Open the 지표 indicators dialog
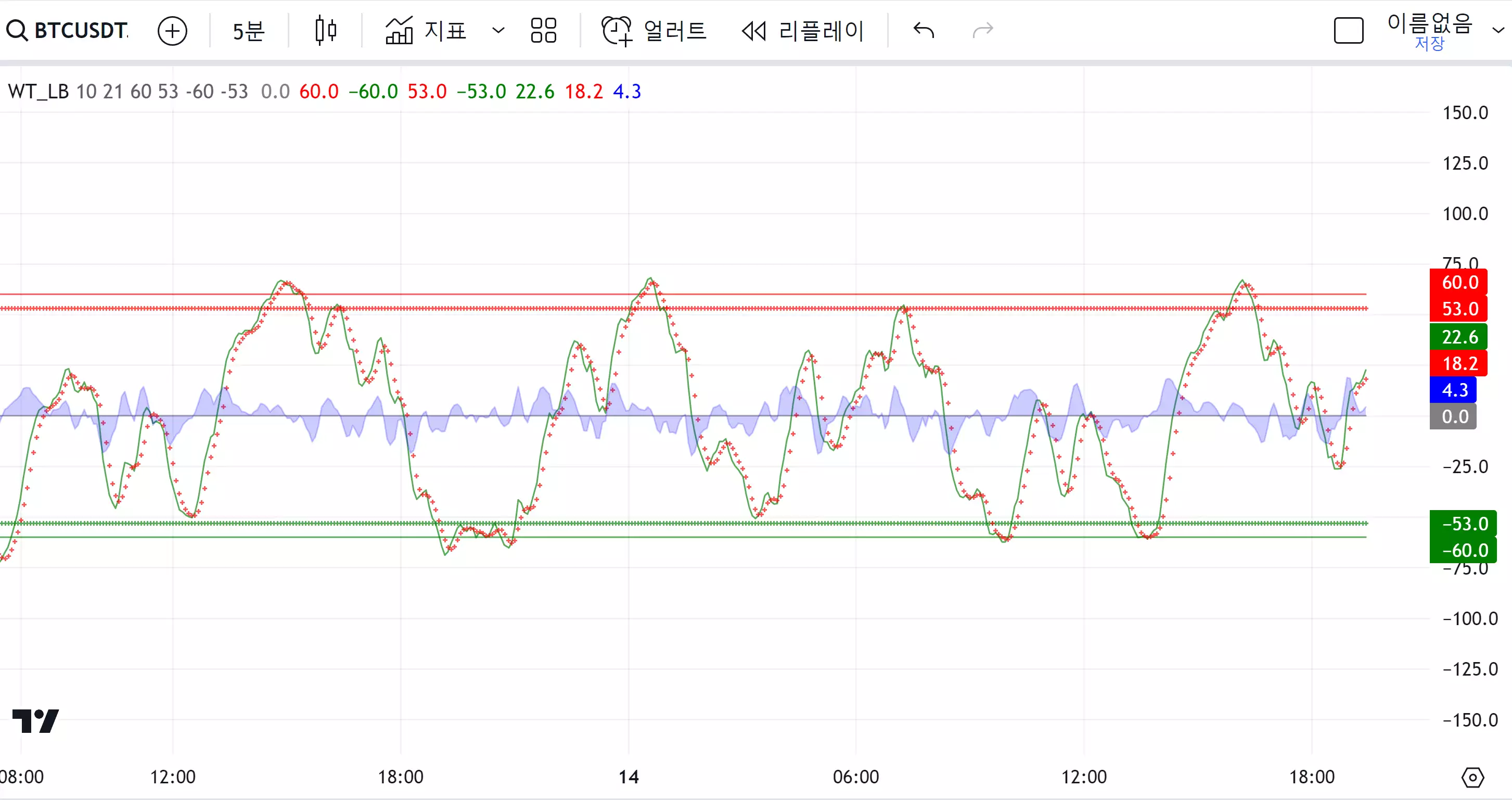The height and width of the screenshot is (800, 1512). coord(426,31)
